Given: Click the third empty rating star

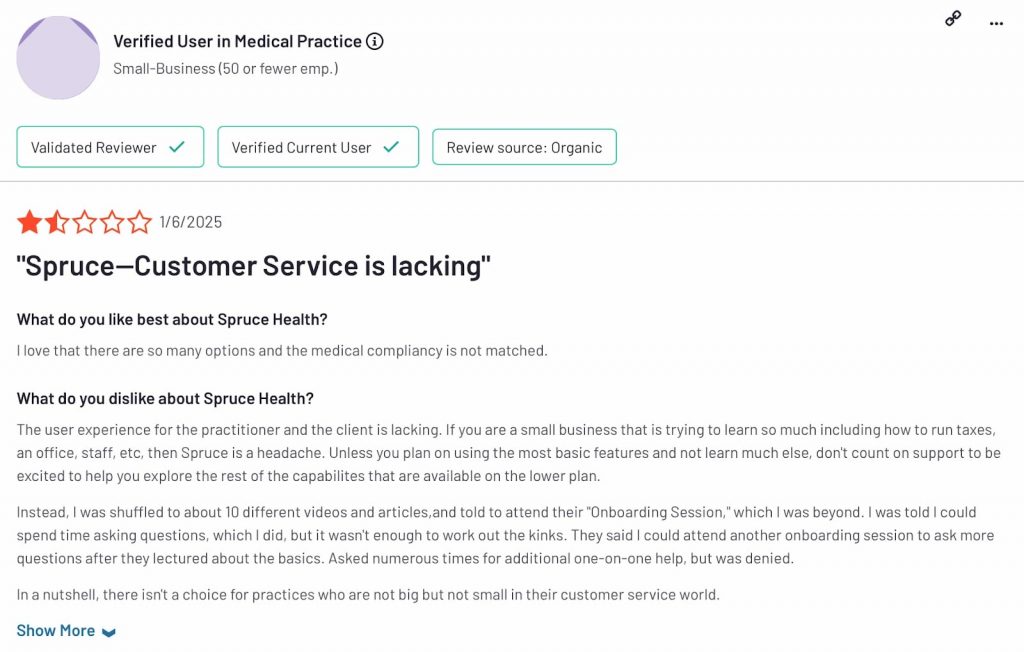Looking at the screenshot, I should 85,222.
